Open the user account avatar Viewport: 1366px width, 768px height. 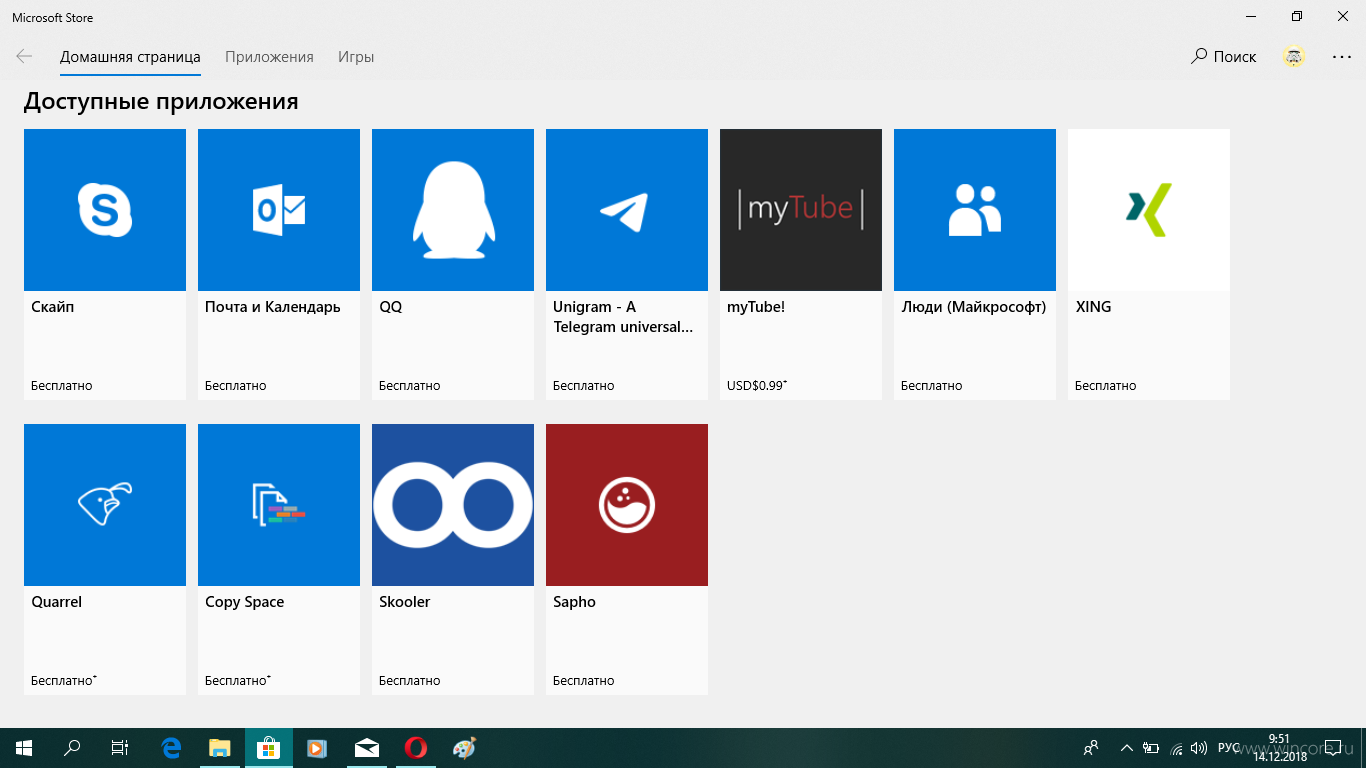coord(1294,57)
